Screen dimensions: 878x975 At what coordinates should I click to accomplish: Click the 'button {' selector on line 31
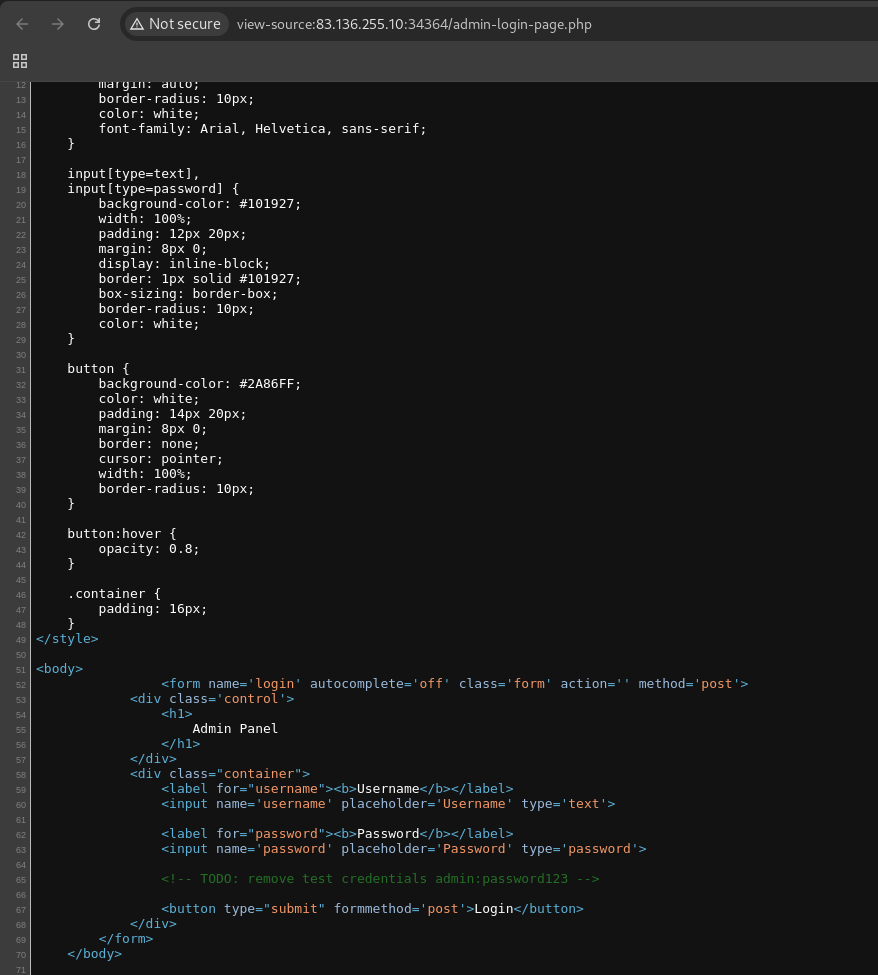coord(98,369)
